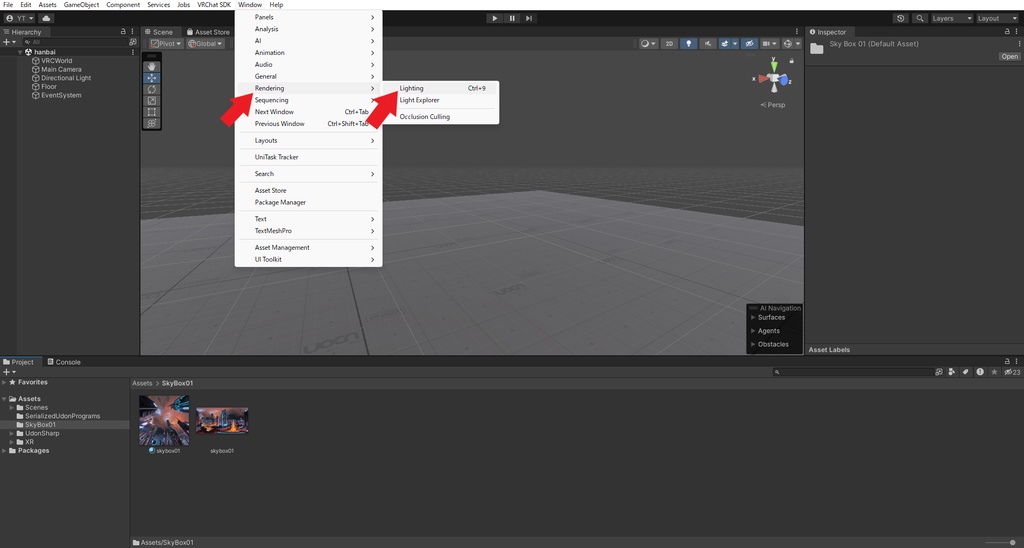Switch to the Asset Store tab
Image resolution: width=1024 pixels, height=548 pixels.
click(208, 31)
